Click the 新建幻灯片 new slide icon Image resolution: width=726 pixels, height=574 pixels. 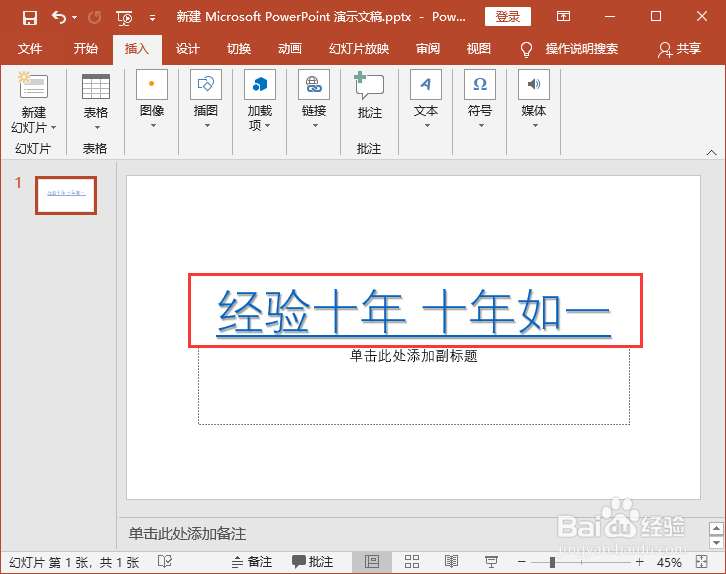point(33,85)
